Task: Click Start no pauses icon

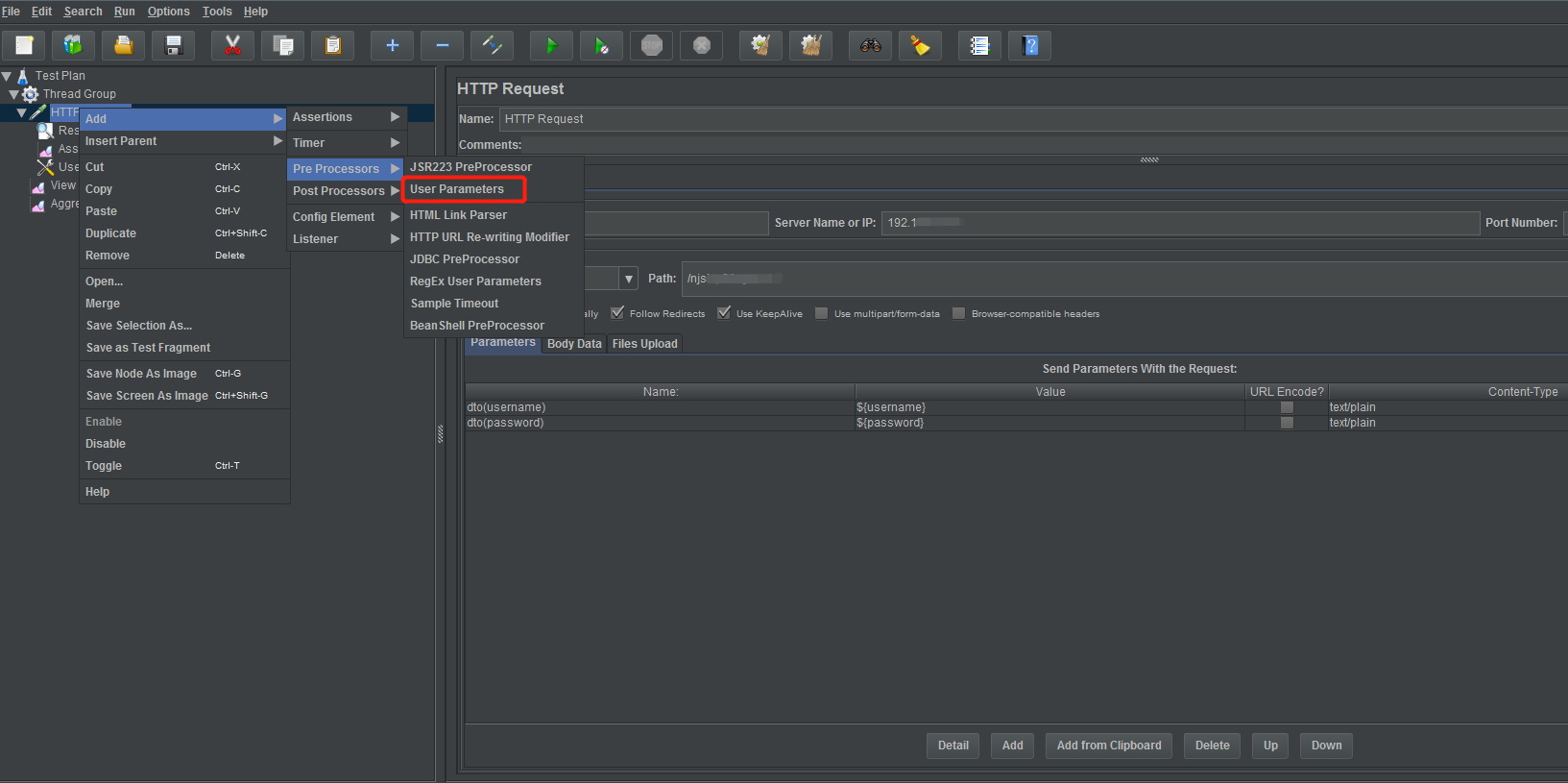Action: click(601, 45)
